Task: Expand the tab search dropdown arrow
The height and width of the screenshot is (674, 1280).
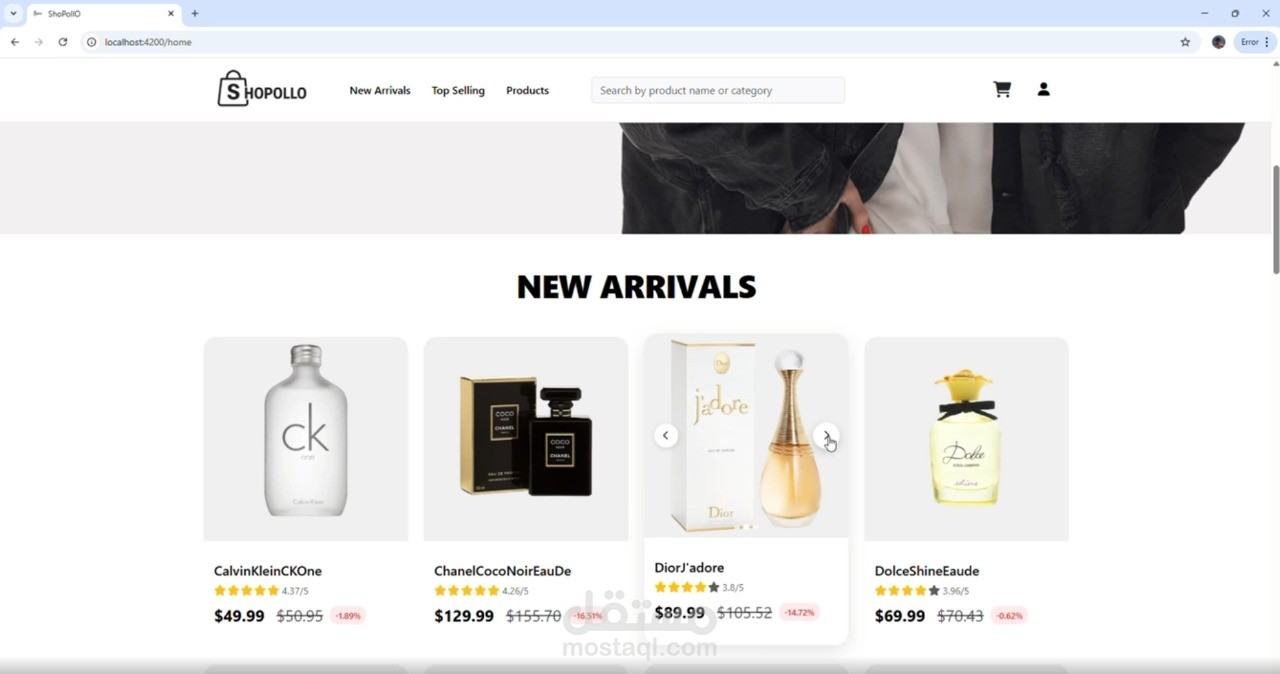Action: pos(13,14)
